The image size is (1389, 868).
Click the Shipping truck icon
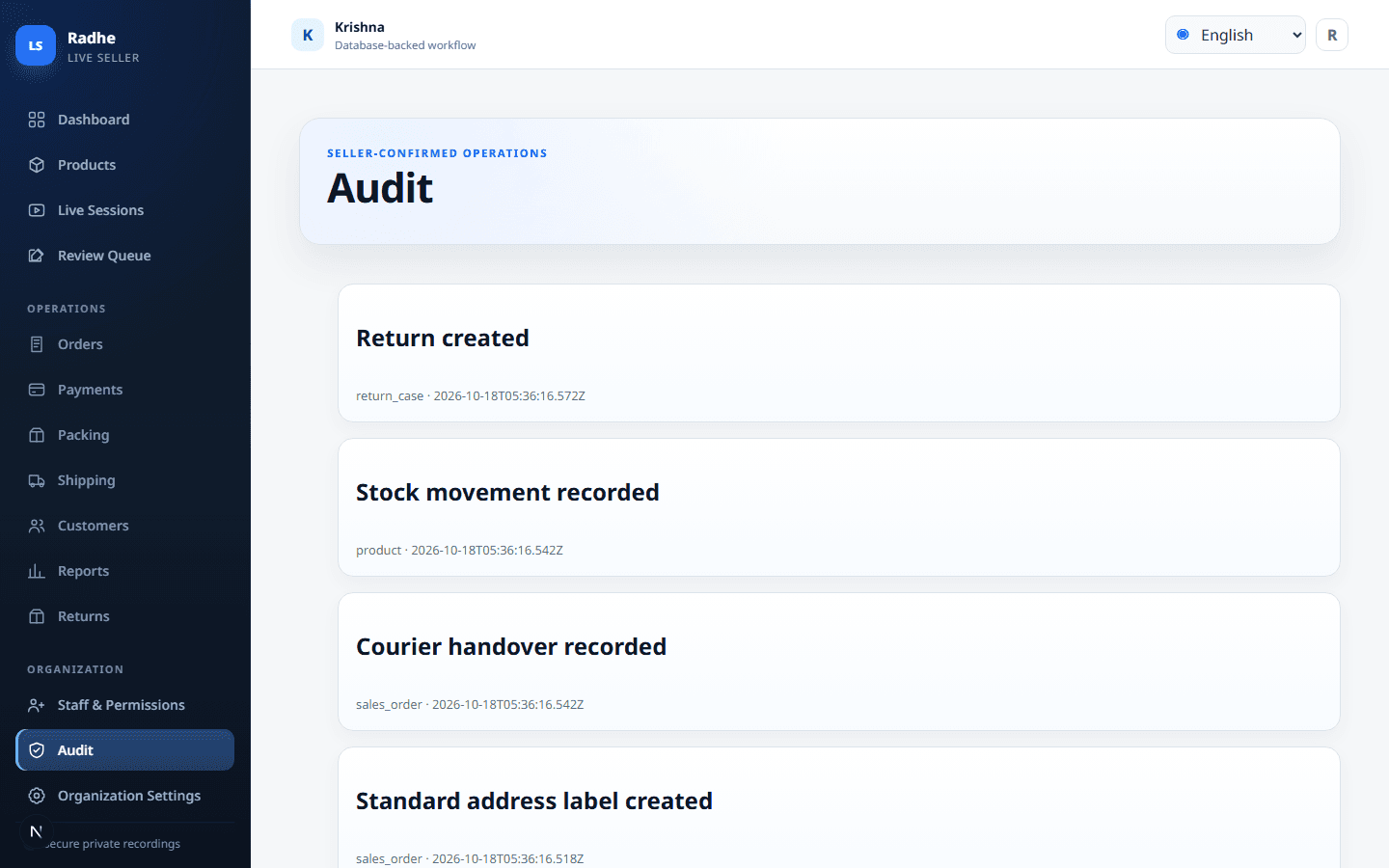(x=37, y=480)
